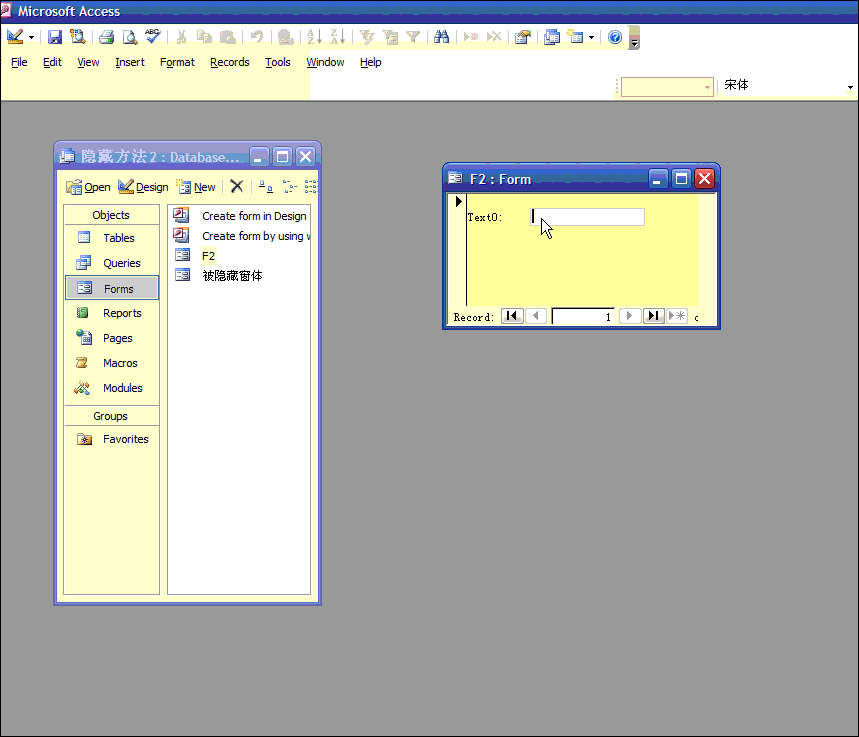Screen dimensions: 859x737
Task: Open Microsoft Access Help question-mark icon
Action: 615,37
